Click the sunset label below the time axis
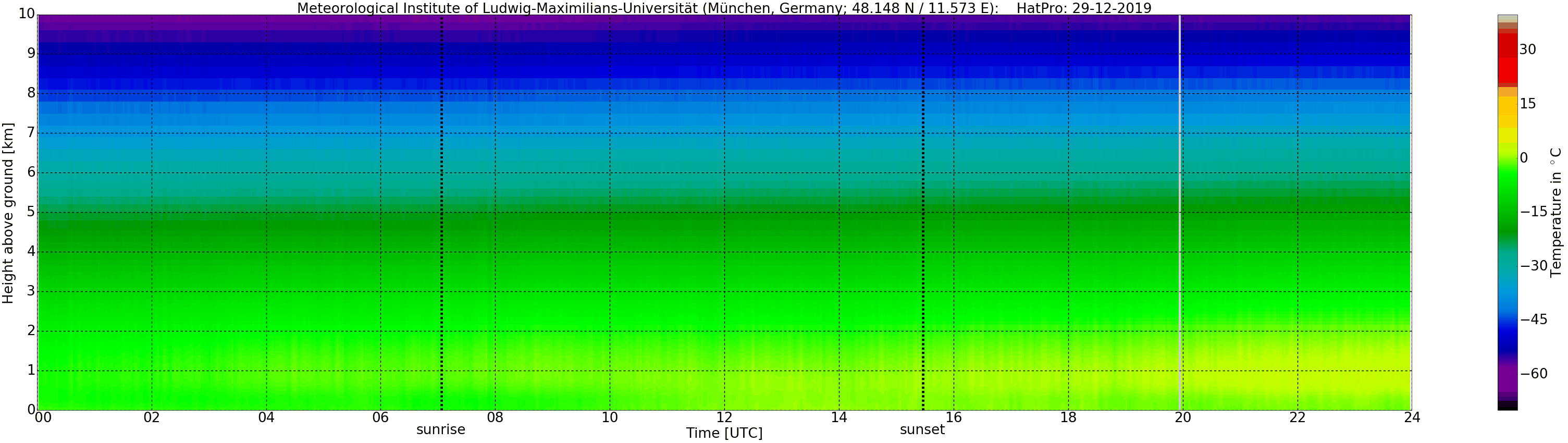Viewport: 1568px width, 443px height. (922, 429)
